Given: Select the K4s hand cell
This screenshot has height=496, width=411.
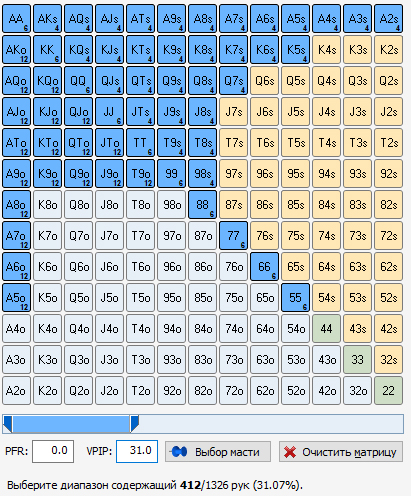Looking at the screenshot, I should [326, 50].
